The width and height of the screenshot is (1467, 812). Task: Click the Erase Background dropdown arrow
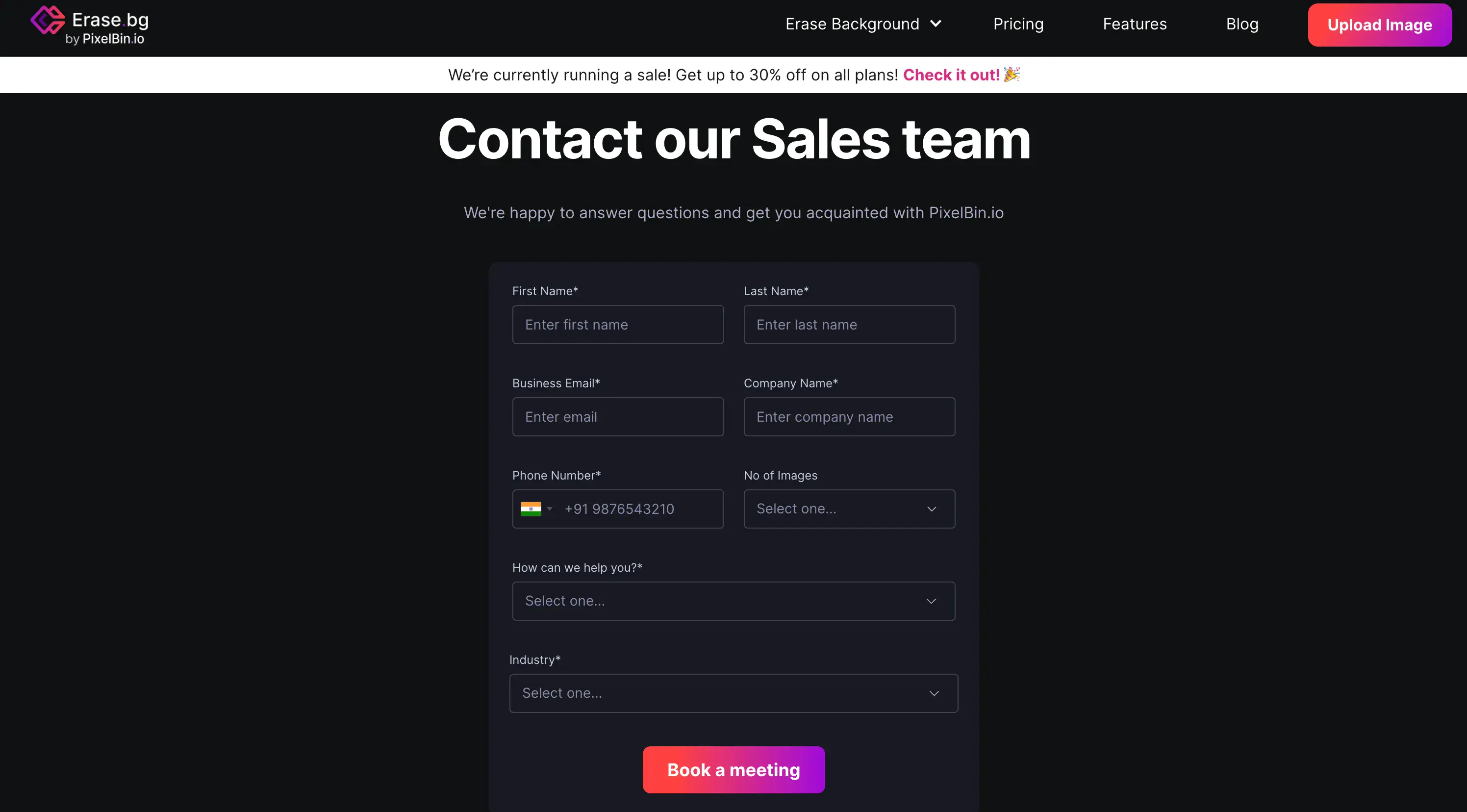[938, 23]
